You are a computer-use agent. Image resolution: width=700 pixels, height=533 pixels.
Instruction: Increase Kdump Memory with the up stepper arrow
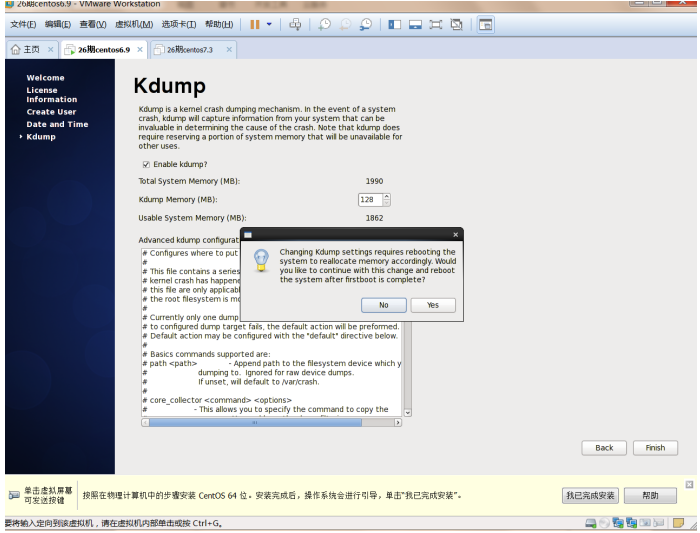[387, 196]
